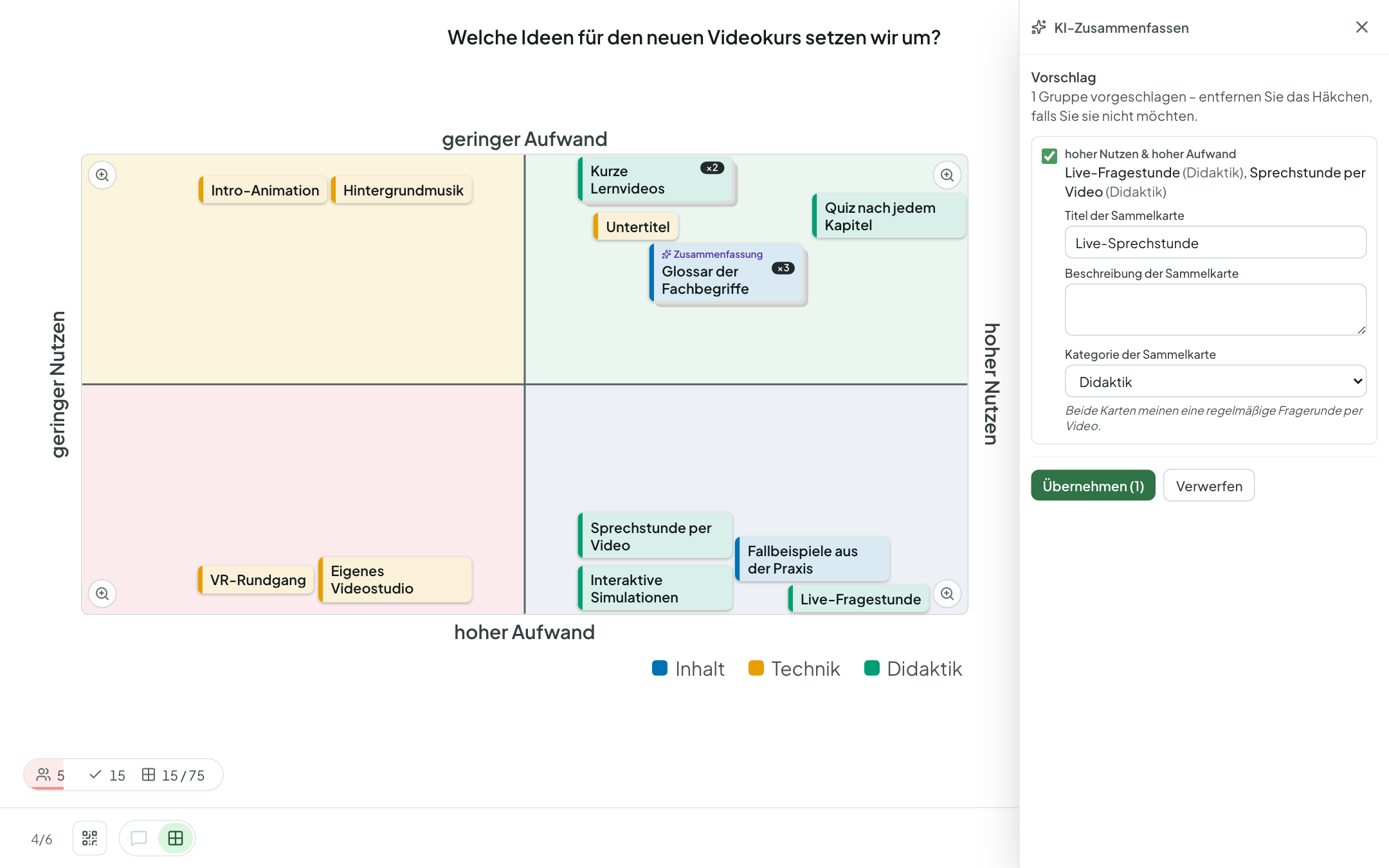Click the Inhalt blue legend swatch

click(x=660, y=668)
